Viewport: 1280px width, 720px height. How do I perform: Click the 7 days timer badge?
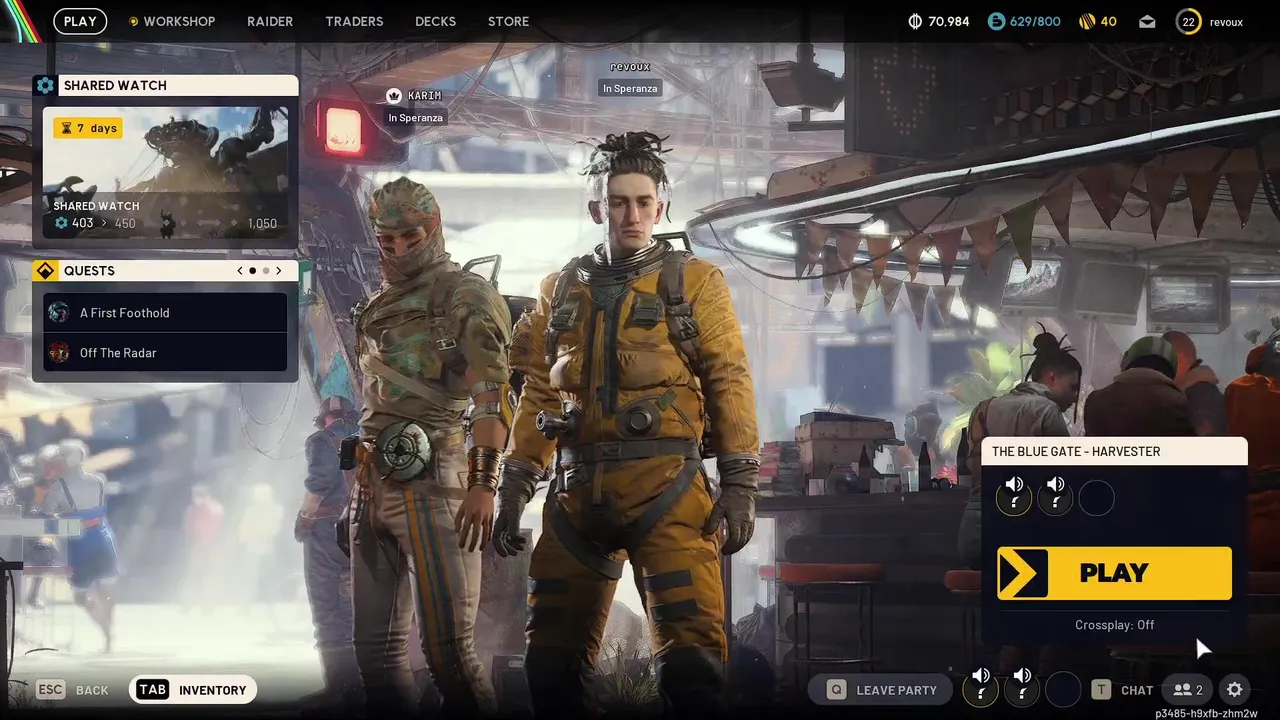pos(88,128)
